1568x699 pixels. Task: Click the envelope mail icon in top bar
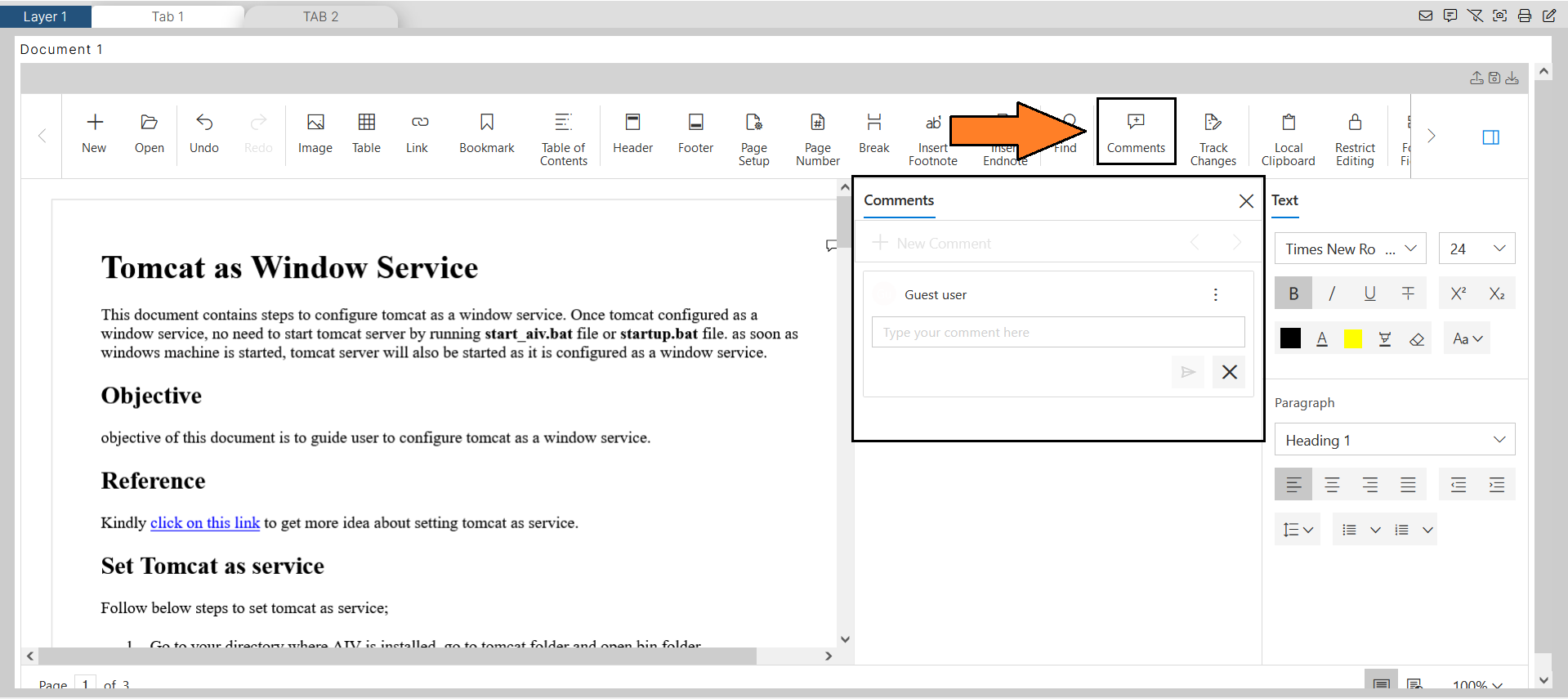pyautogui.click(x=1426, y=16)
